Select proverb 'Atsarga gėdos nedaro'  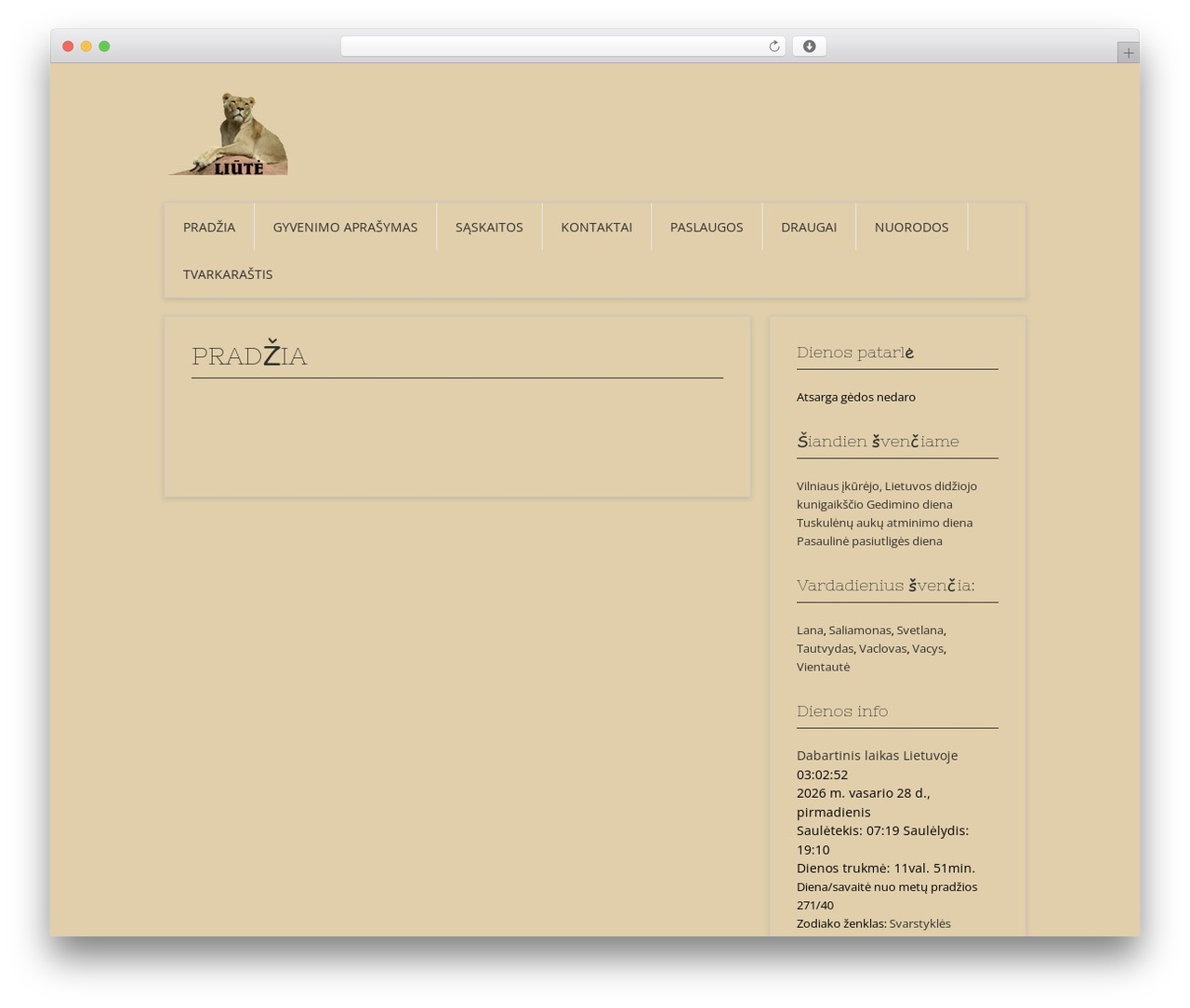point(856,397)
